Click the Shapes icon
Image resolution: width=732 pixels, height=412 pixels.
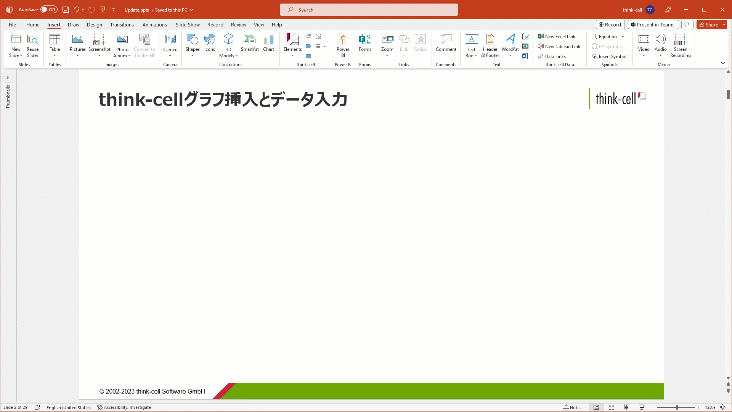pos(192,39)
